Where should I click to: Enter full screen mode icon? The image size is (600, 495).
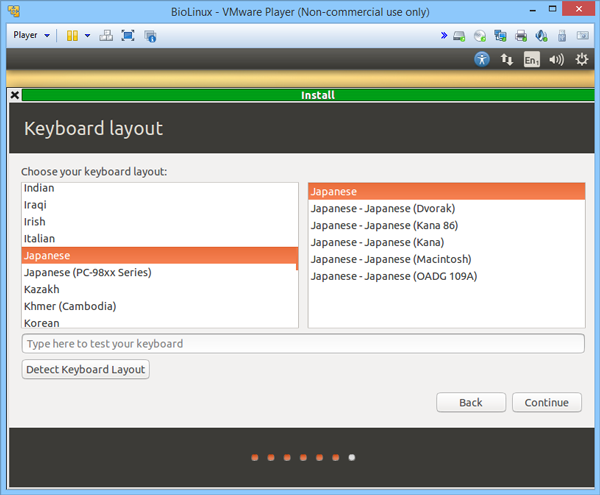click(128, 36)
